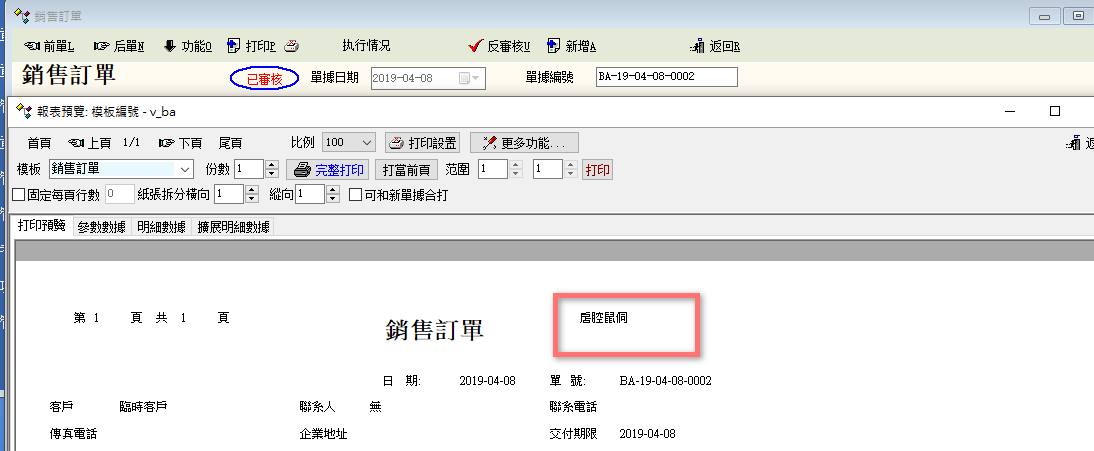Select the 明細數據 tab
The width and height of the screenshot is (1094, 451).
(161, 227)
